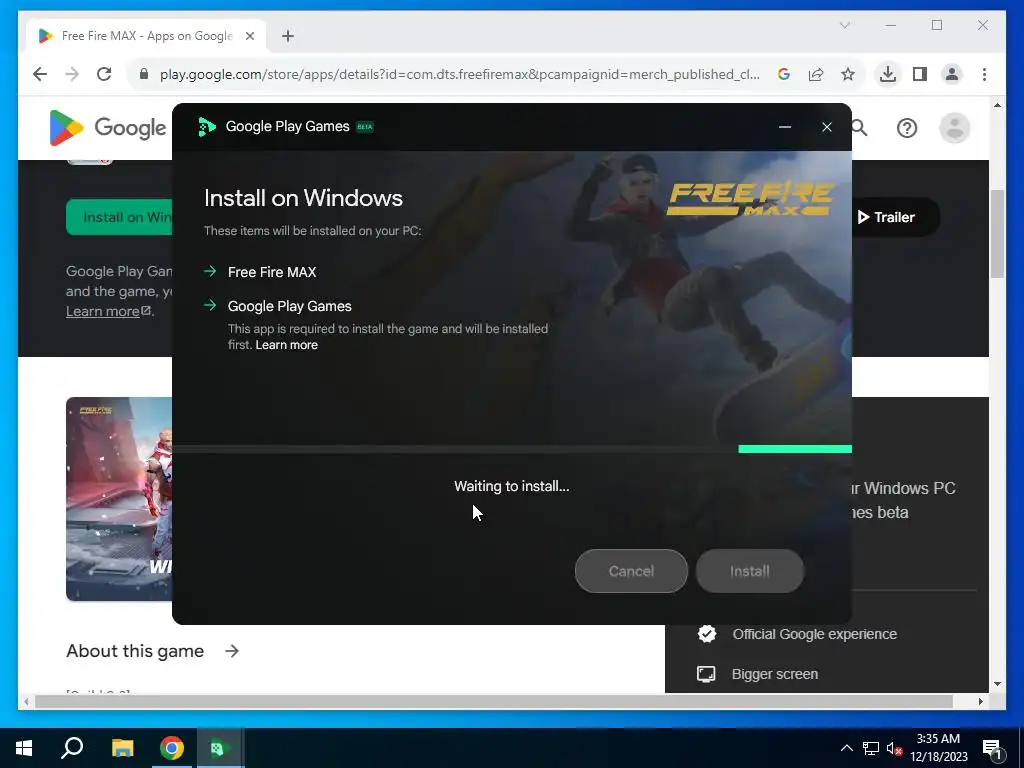1024x768 pixels.
Task: Open muted volume tray icon
Action: 894,748
